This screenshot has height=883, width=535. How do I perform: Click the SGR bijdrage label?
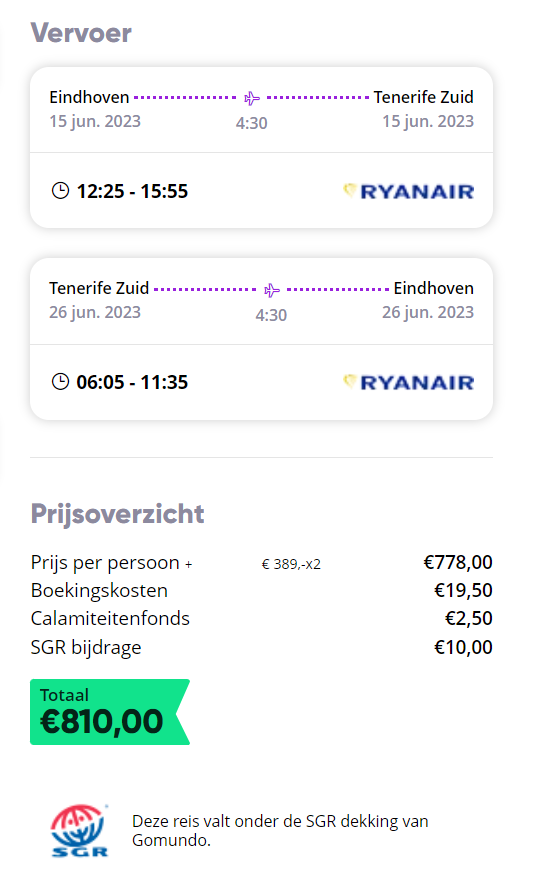click(86, 648)
